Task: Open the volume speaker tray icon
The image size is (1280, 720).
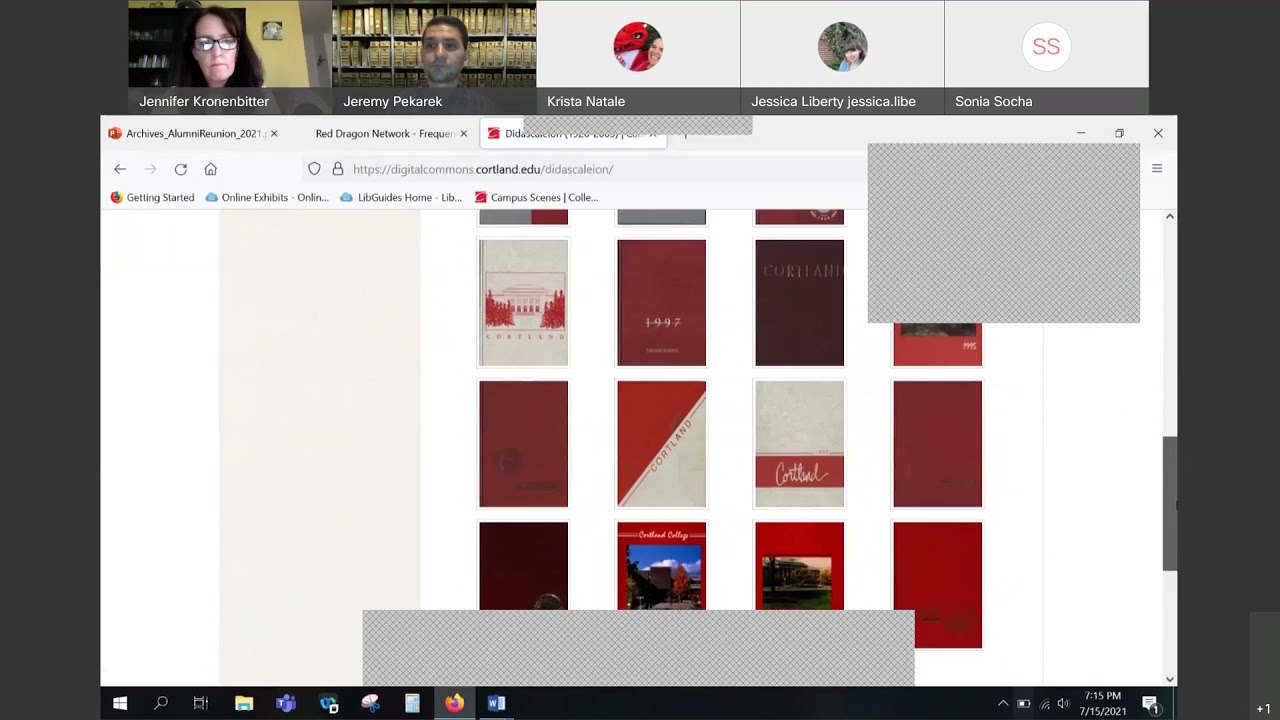Action: 1063,704
